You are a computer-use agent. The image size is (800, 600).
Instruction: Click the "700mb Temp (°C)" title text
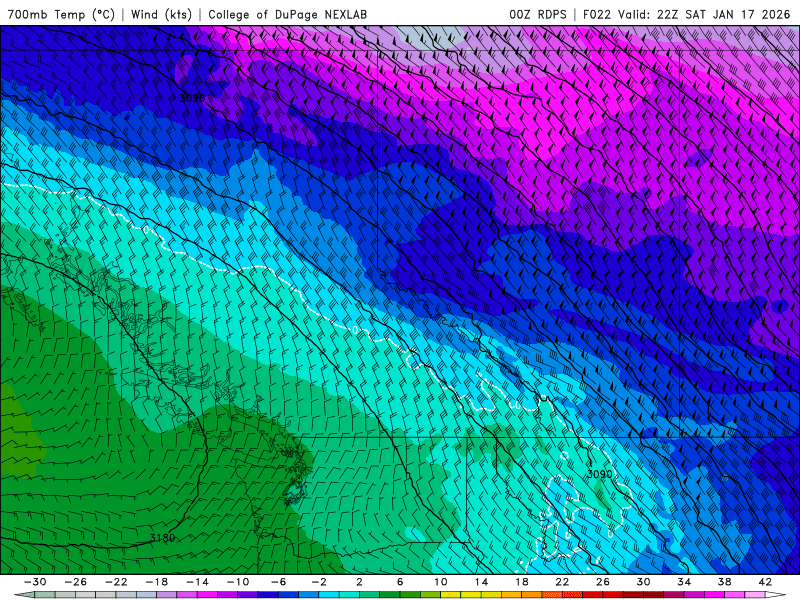61,14
